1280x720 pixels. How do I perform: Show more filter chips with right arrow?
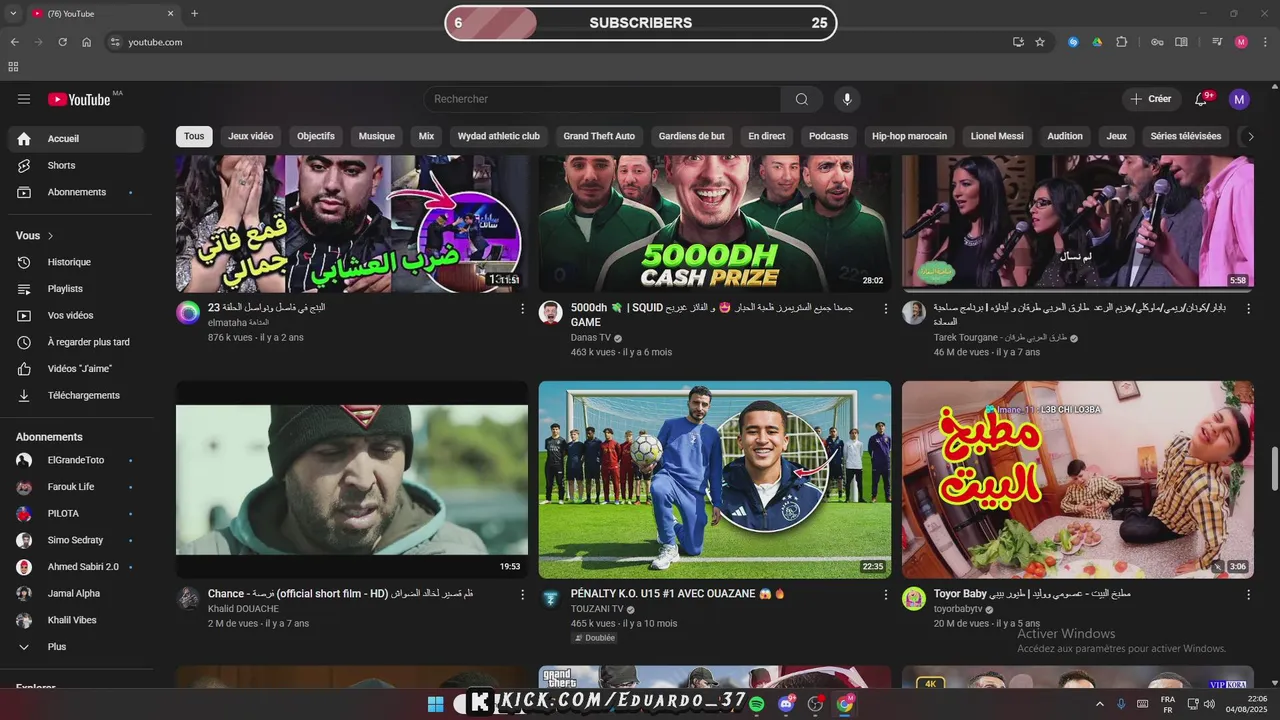[1249, 137]
